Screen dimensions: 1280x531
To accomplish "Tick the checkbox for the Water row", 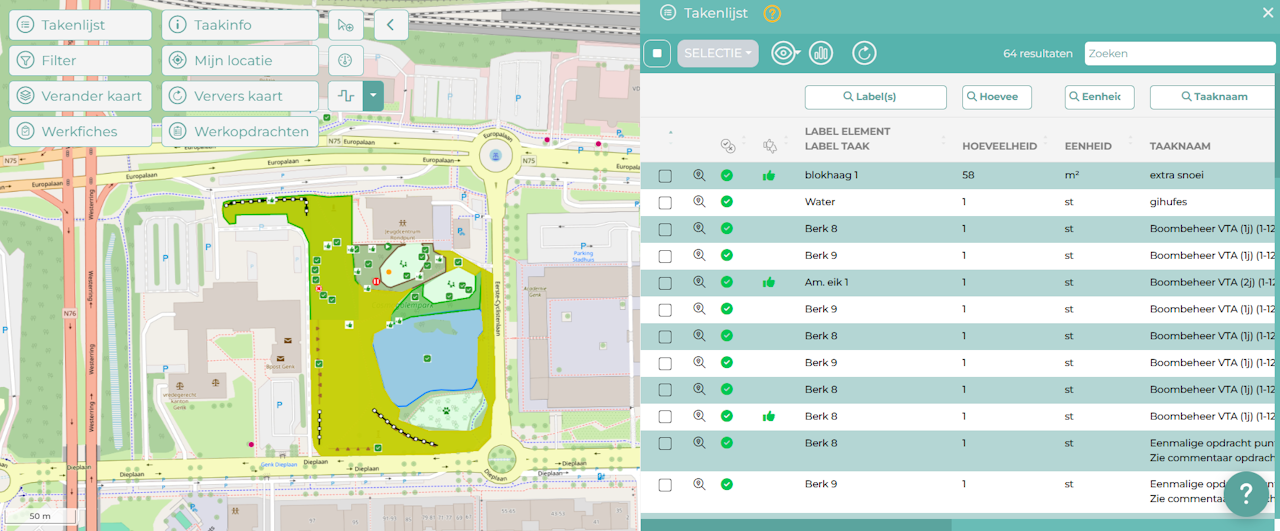I will (x=665, y=202).
